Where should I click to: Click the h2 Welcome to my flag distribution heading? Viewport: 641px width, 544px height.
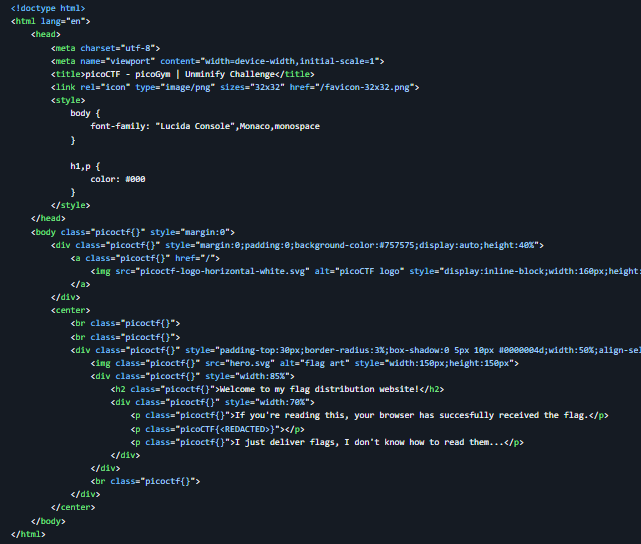pos(277,390)
